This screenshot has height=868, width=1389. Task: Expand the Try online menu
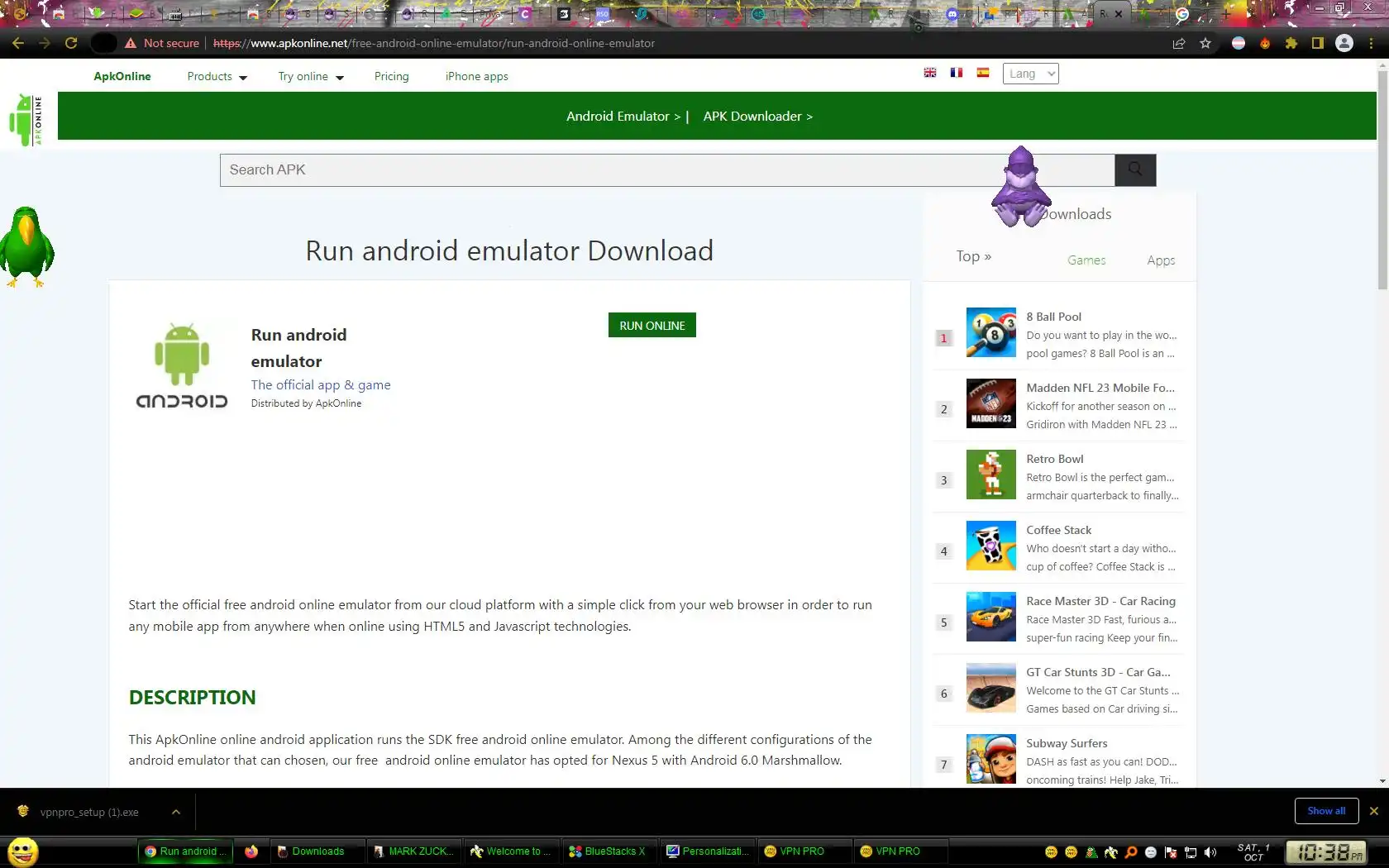pos(311,76)
